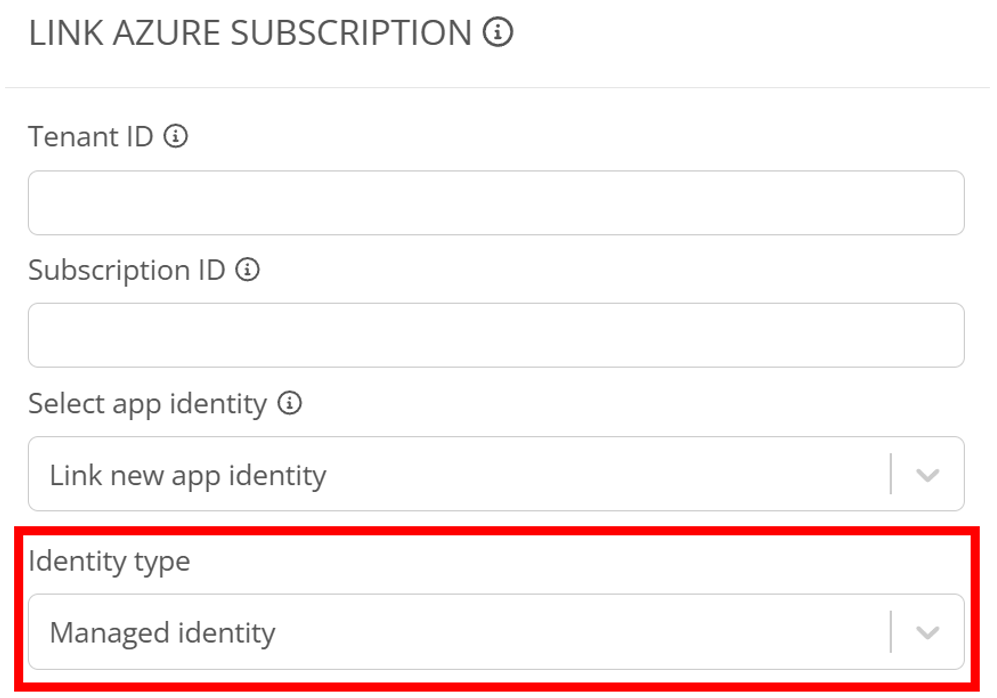Click the Subscription ID info icon
The image size is (997, 698).
pos(247,270)
